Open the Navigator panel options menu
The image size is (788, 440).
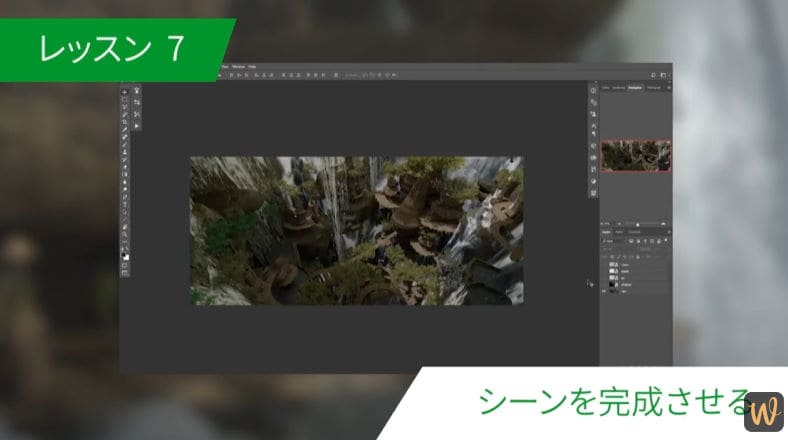point(669,88)
